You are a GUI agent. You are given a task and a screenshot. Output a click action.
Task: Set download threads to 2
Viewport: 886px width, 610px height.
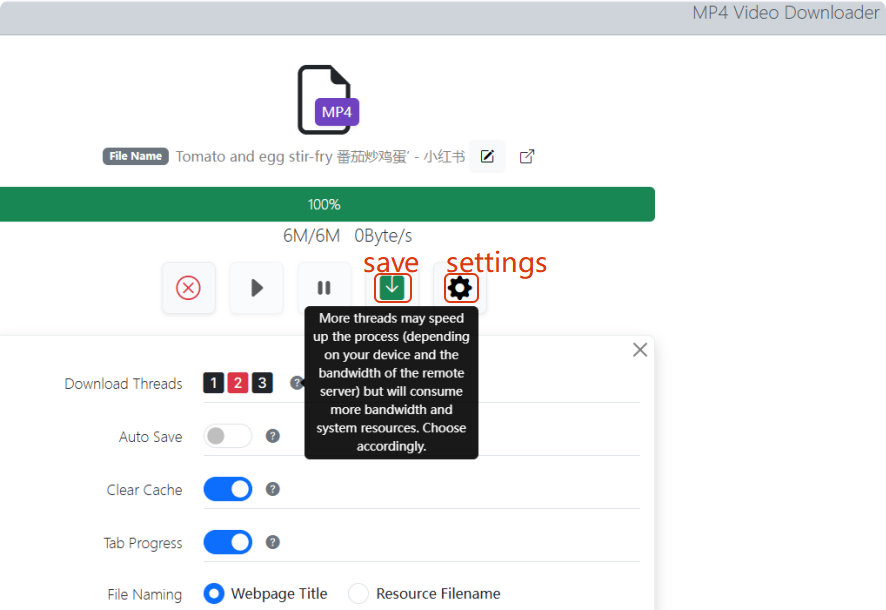[238, 383]
